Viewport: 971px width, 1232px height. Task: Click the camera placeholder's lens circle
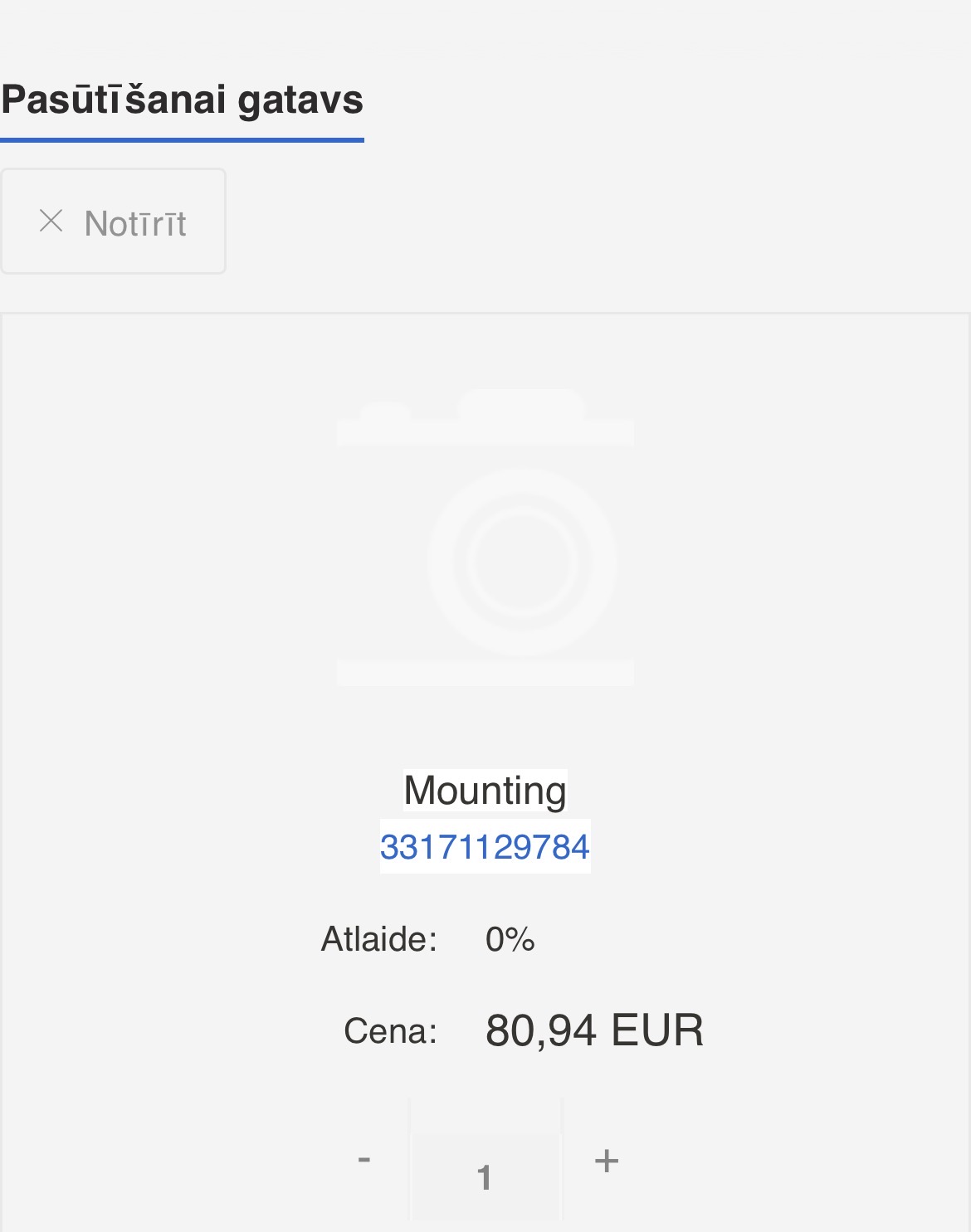tap(522, 562)
